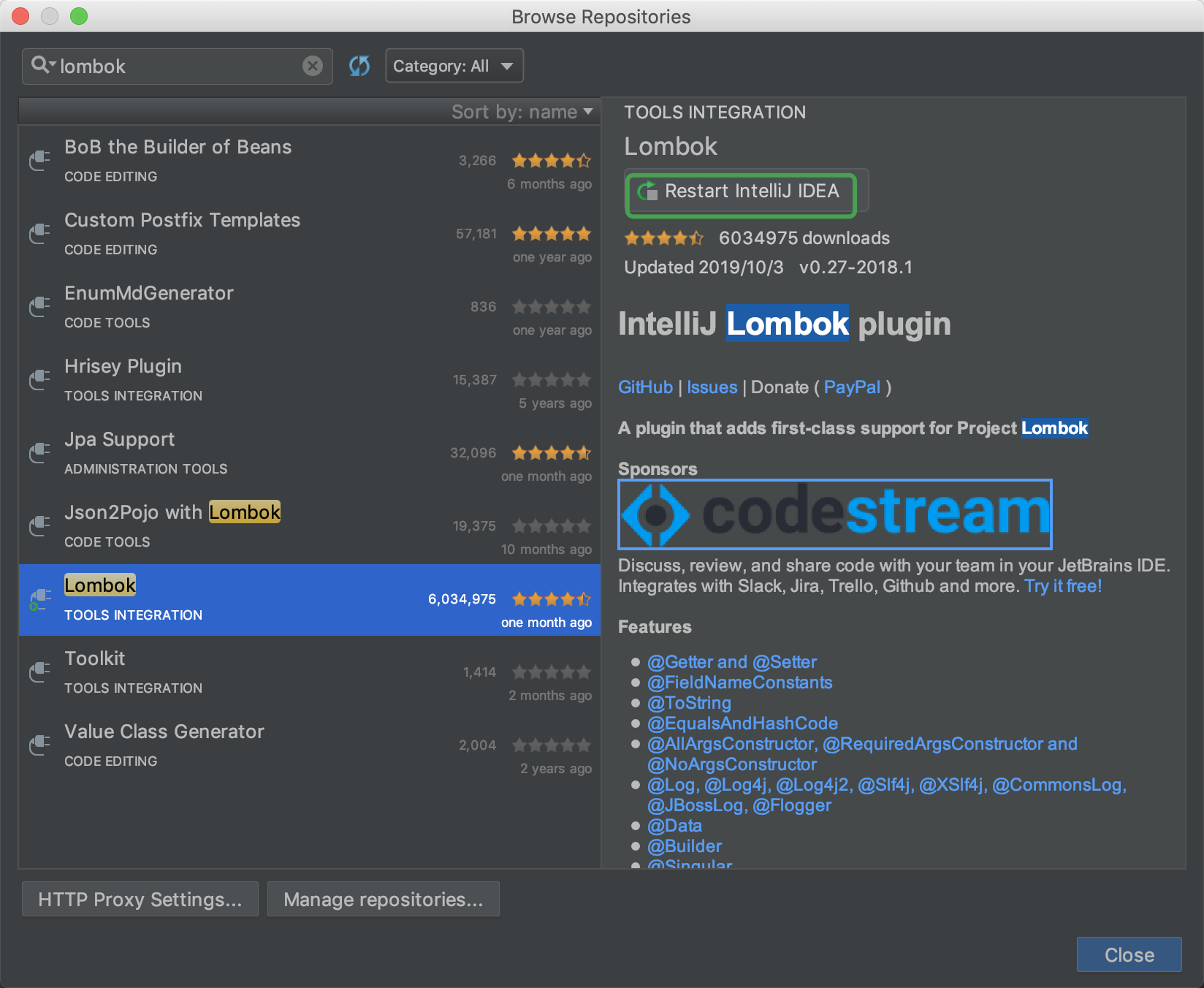This screenshot has height=988, width=1204.
Task: Click the star rating of Custom Postfix Templates
Action: click(x=552, y=234)
